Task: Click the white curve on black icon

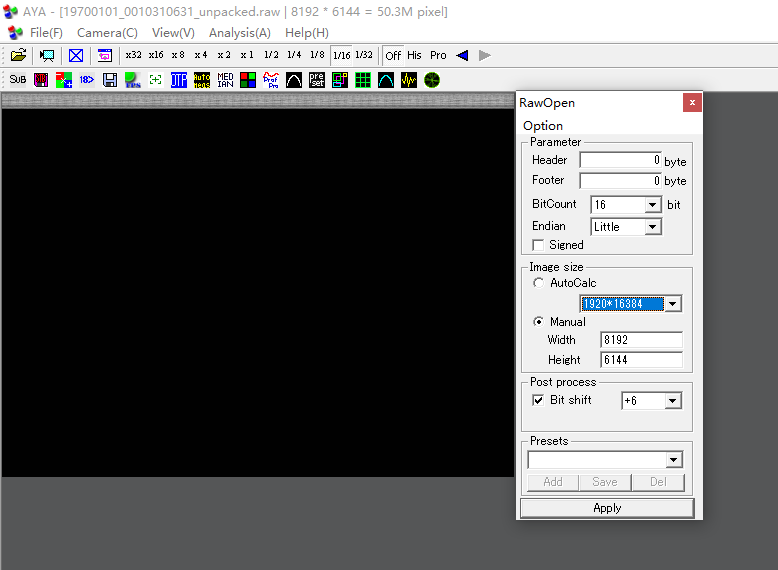Action: [x=294, y=80]
